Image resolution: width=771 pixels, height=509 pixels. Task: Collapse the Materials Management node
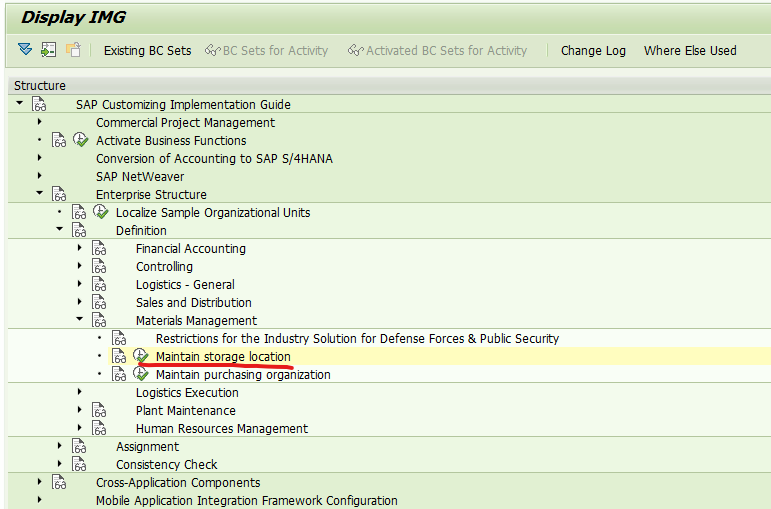tap(80, 319)
